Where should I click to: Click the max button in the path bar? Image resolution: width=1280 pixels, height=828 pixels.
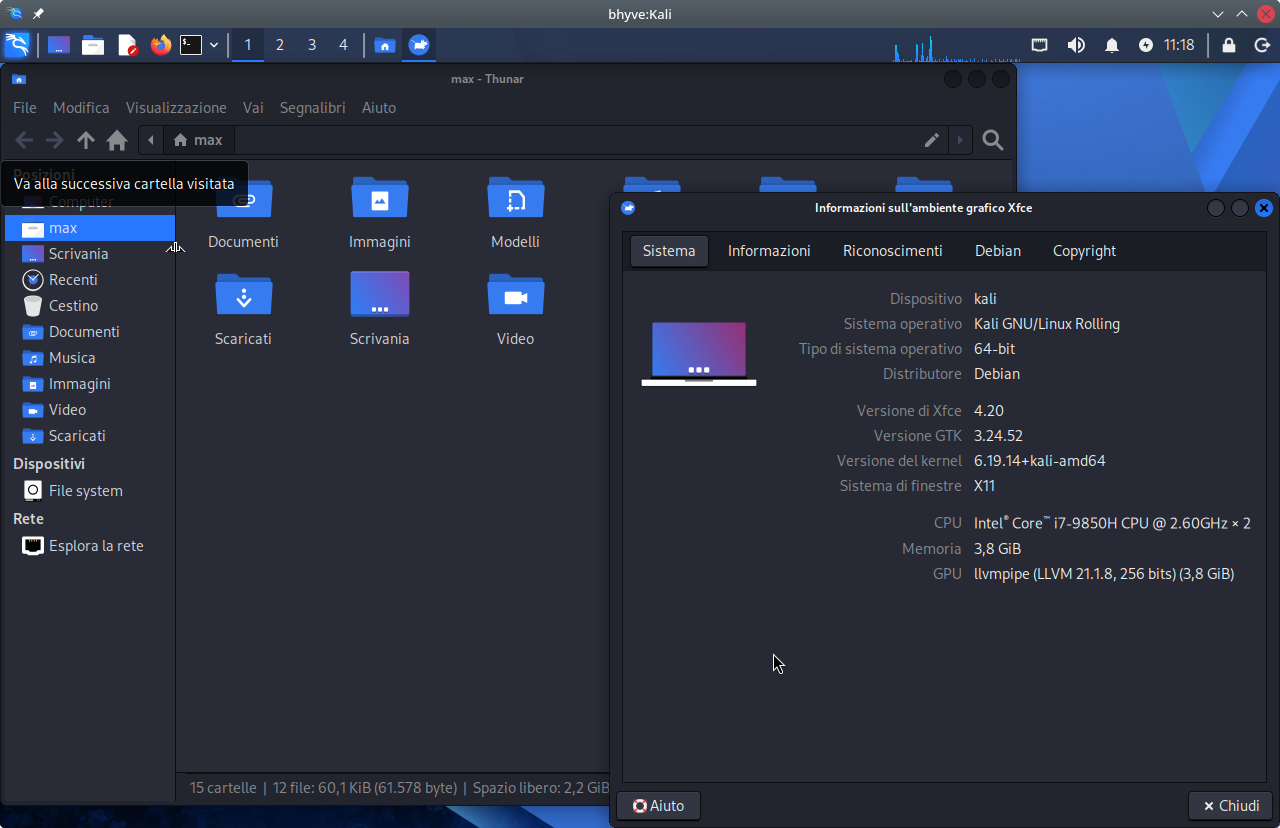click(198, 140)
